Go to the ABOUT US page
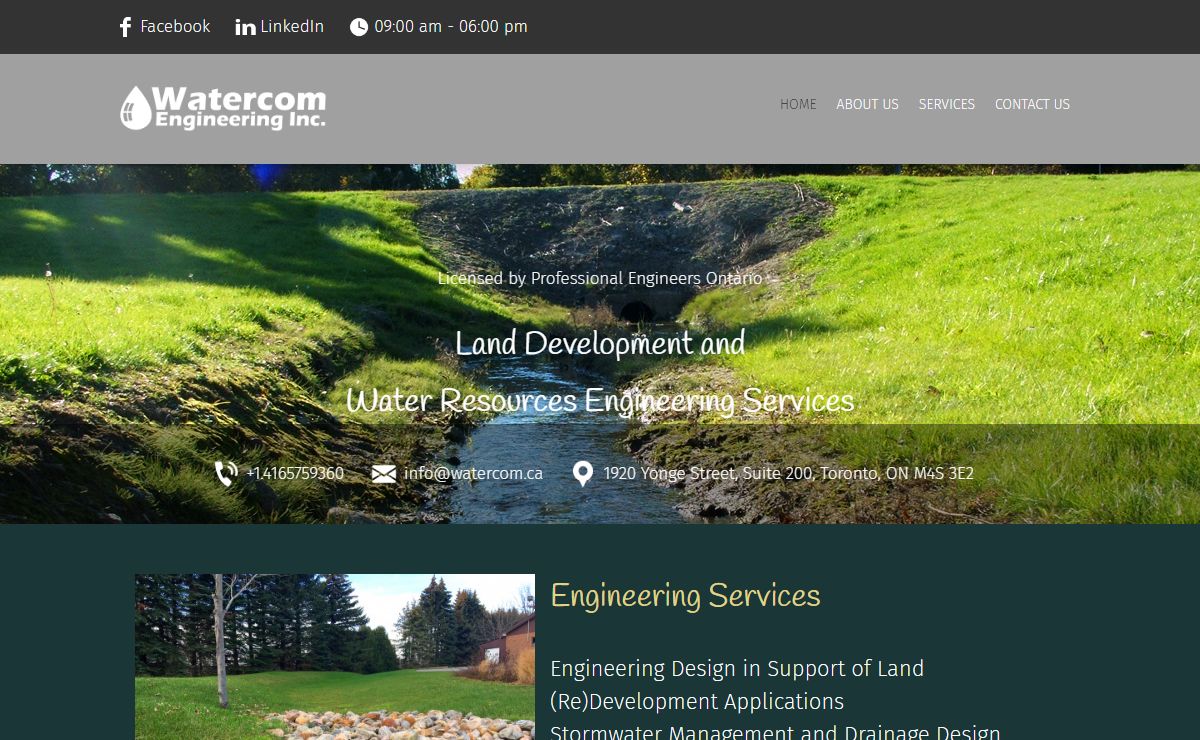The image size is (1200, 740). [867, 104]
